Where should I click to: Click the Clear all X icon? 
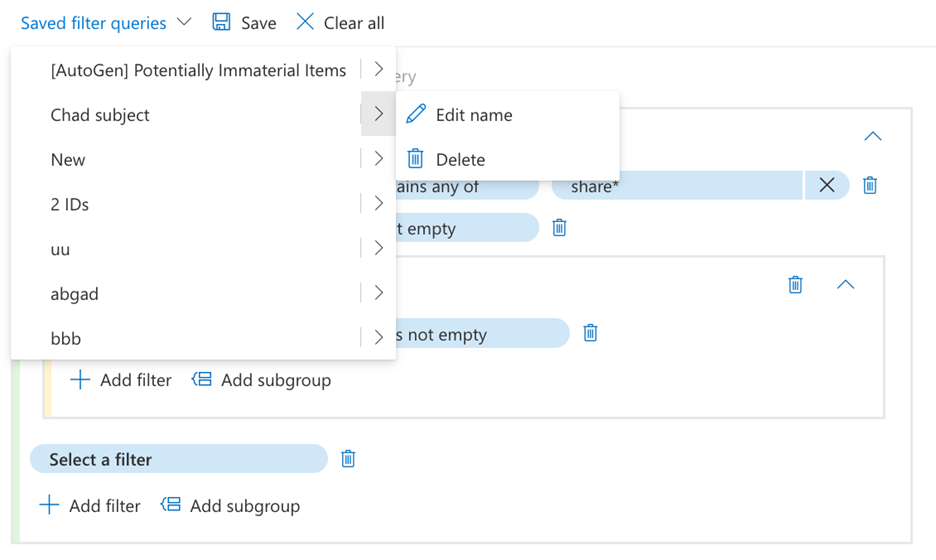(305, 22)
